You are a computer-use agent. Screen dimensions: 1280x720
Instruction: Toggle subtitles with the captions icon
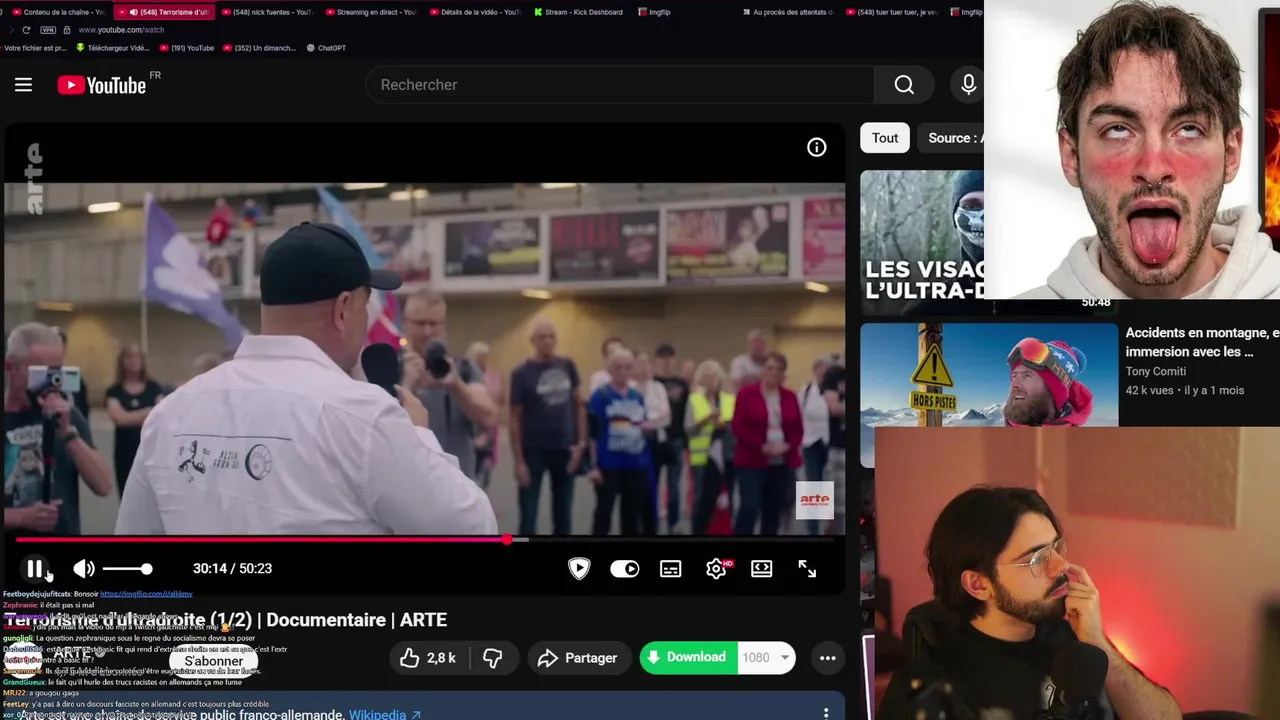tap(671, 568)
